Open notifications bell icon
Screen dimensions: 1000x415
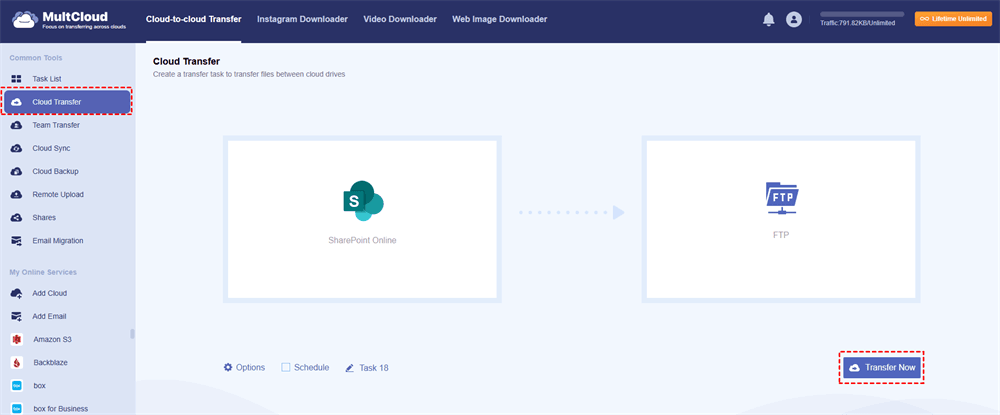point(768,20)
